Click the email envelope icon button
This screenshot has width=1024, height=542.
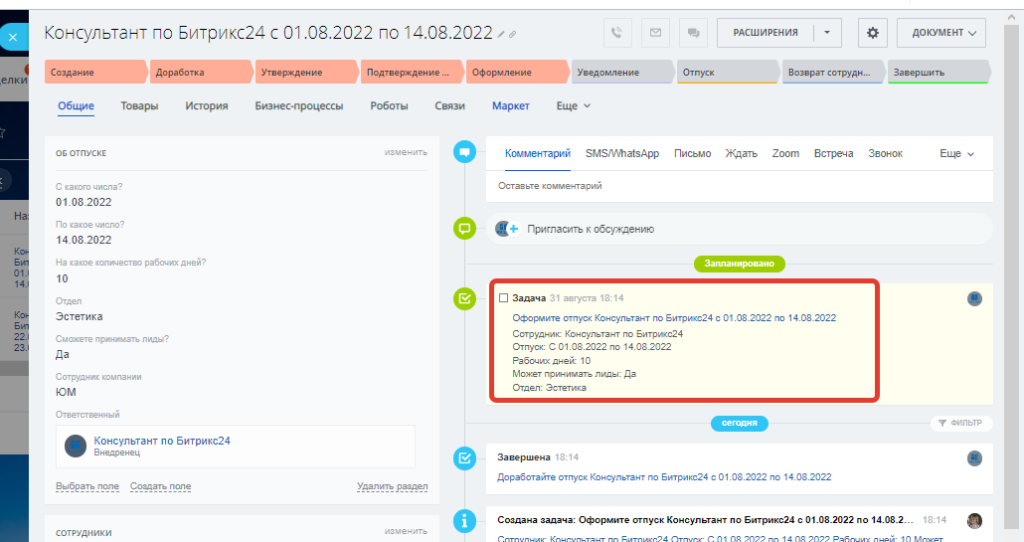pos(655,33)
